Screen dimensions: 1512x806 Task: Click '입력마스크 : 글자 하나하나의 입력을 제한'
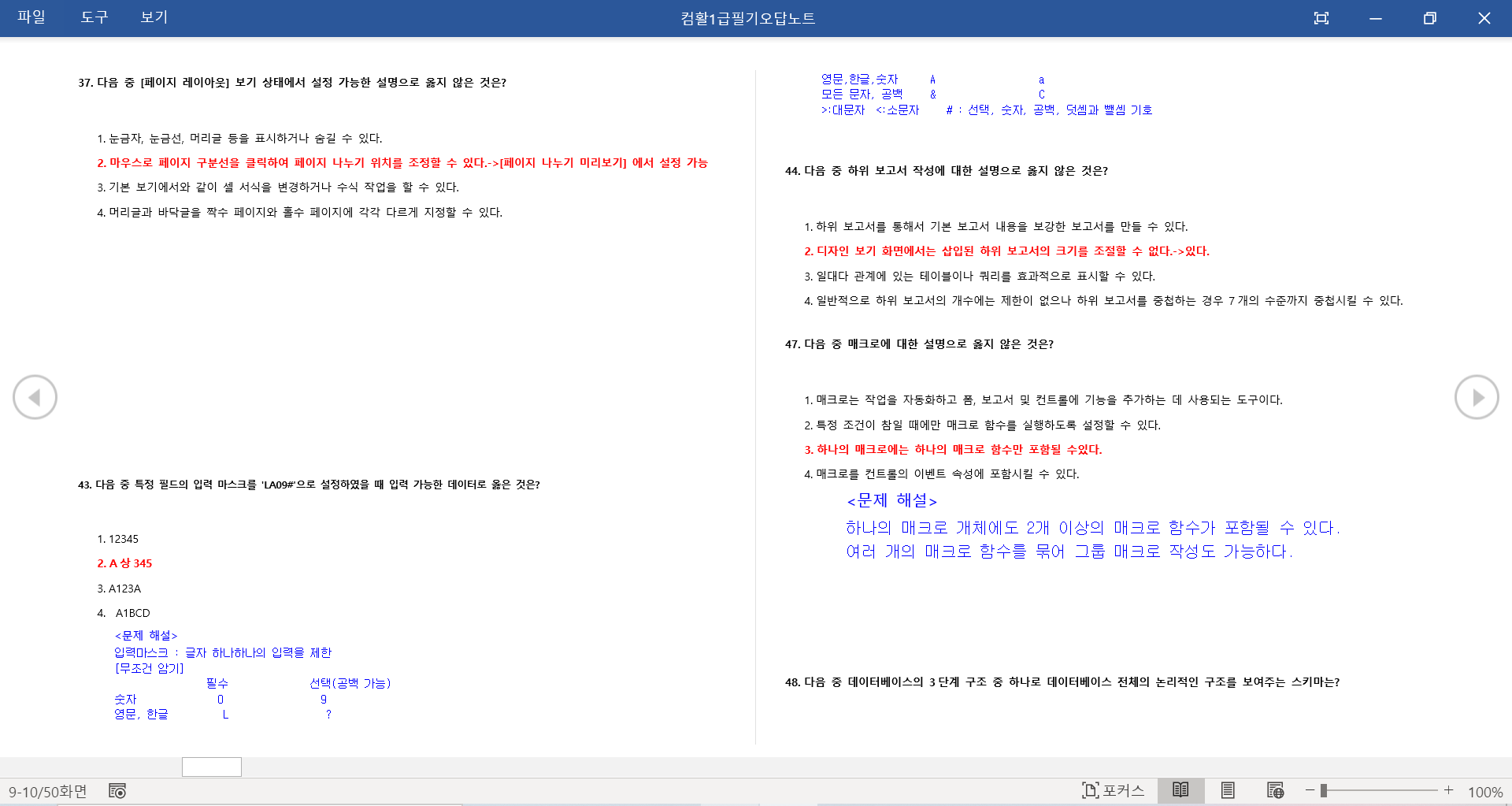(x=223, y=652)
